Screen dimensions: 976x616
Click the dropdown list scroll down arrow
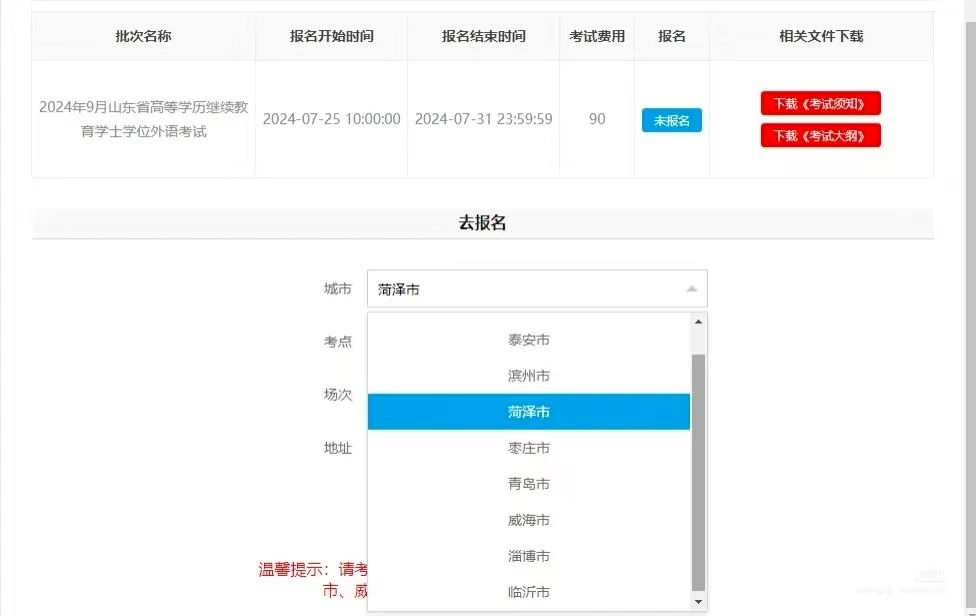pyautogui.click(x=698, y=602)
